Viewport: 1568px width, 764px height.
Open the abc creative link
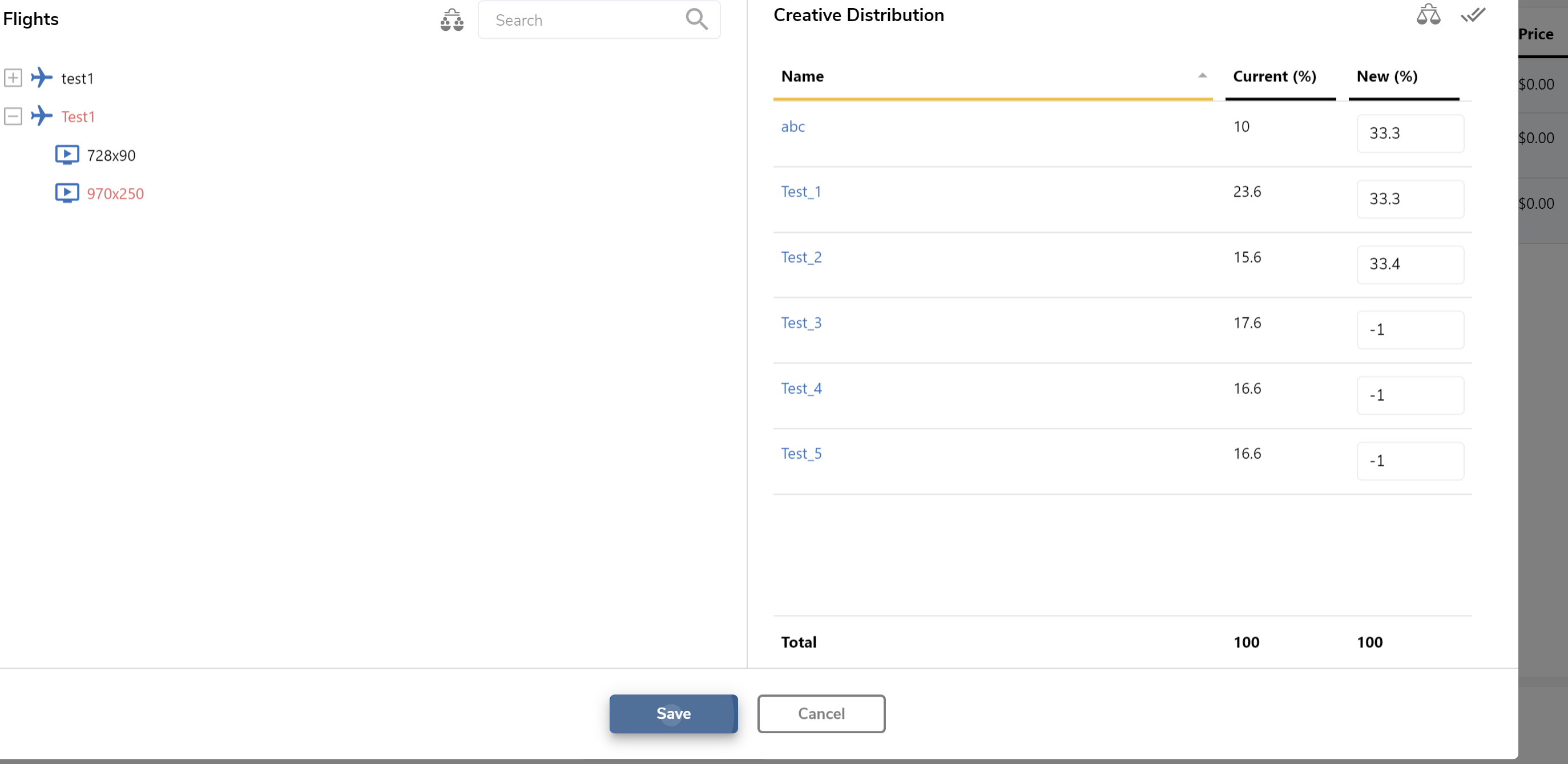pyautogui.click(x=792, y=127)
